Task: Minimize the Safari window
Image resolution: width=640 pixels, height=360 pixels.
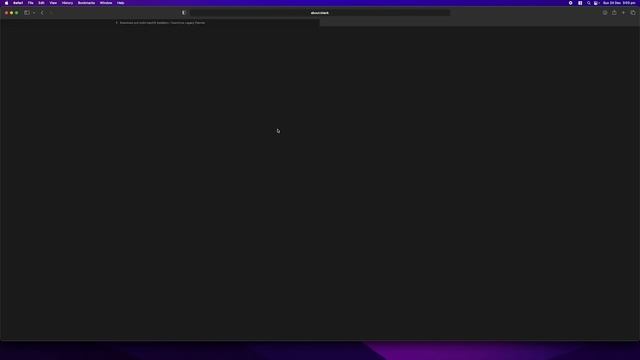Action: [x=11, y=13]
